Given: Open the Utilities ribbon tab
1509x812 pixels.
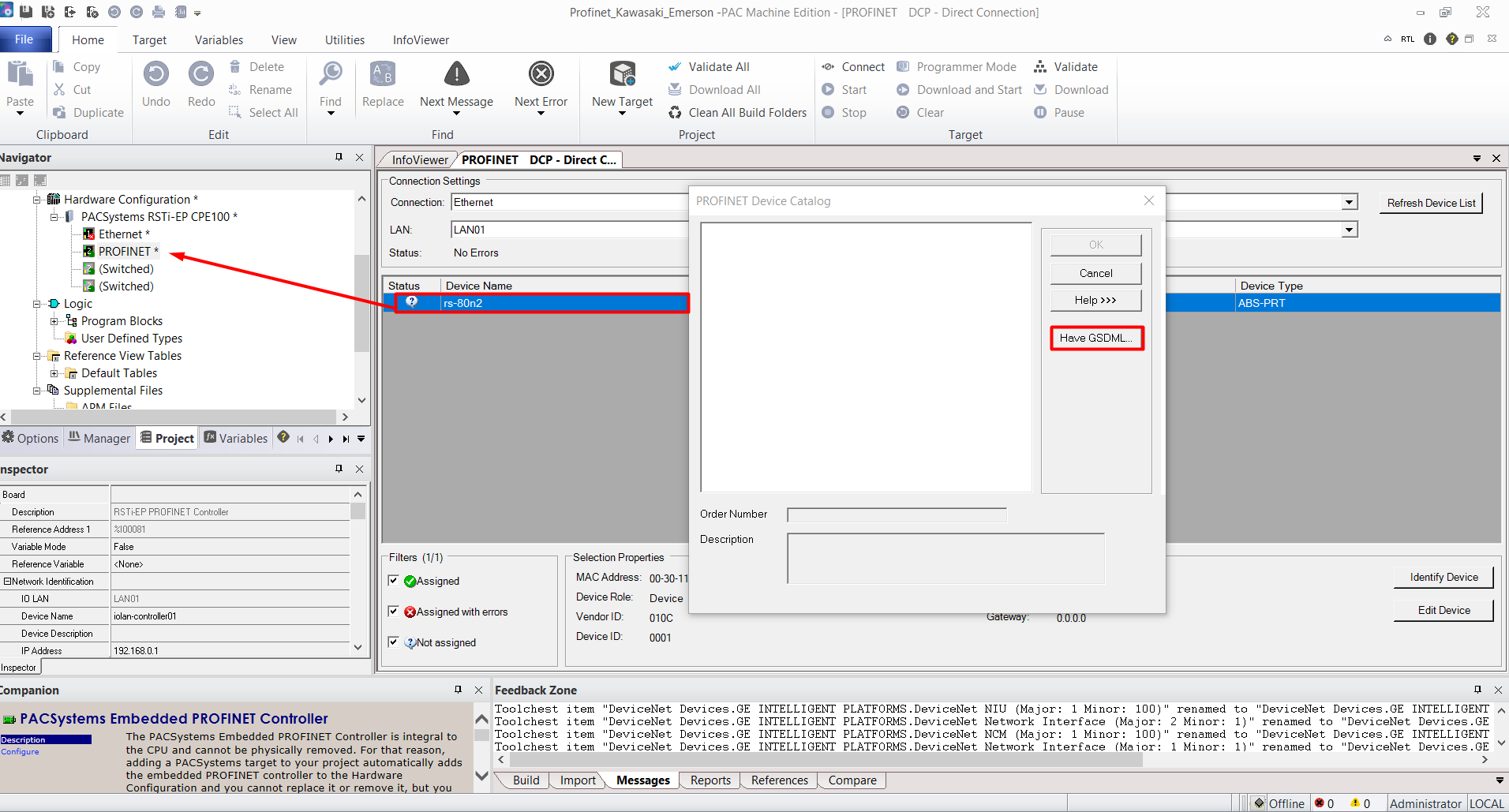Looking at the screenshot, I should point(345,39).
